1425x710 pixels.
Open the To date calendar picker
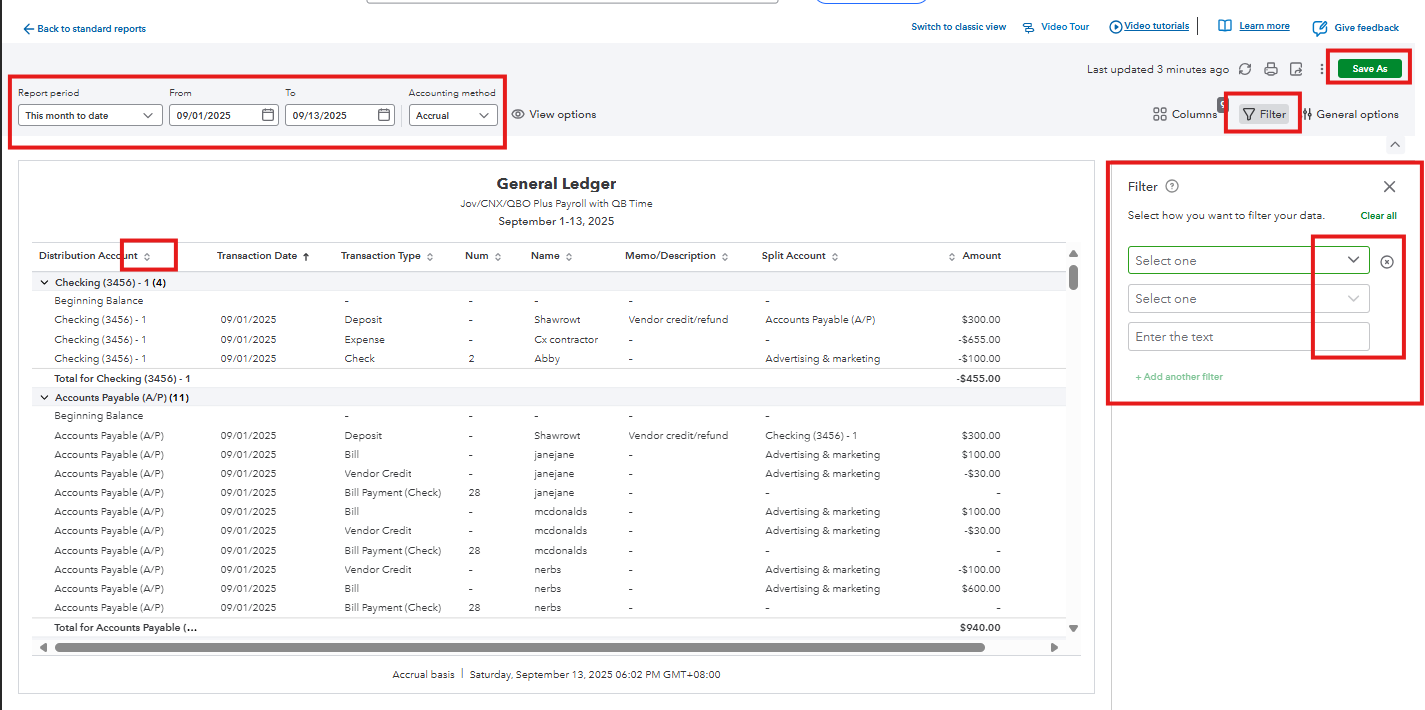pyautogui.click(x=384, y=115)
